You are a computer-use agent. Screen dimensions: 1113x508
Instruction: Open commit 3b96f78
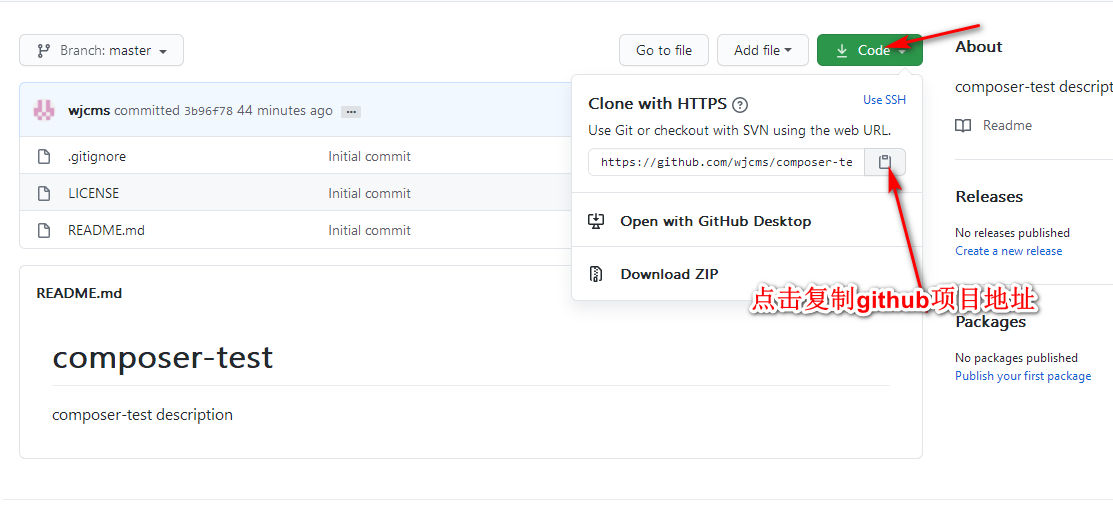coord(208,111)
